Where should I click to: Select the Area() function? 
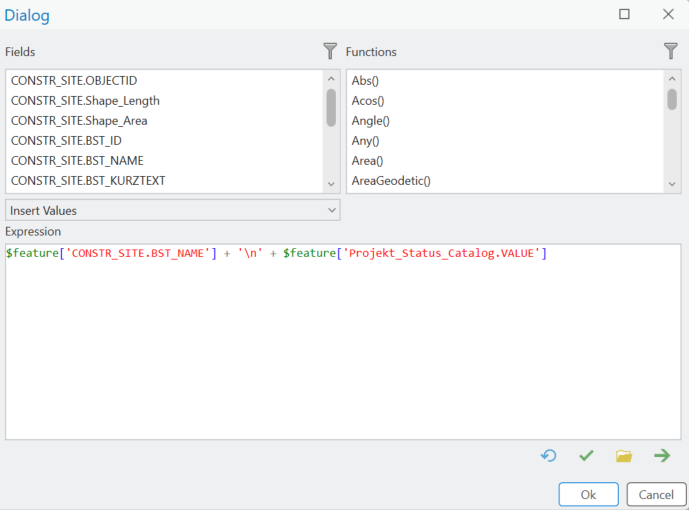(505, 161)
